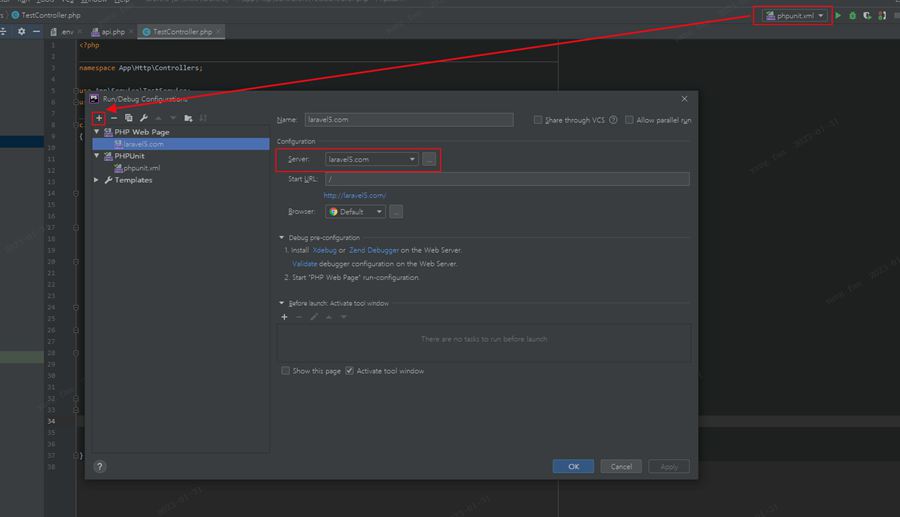Open the Browser Default dropdown
Screen dimensions: 900x517
pos(355,212)
